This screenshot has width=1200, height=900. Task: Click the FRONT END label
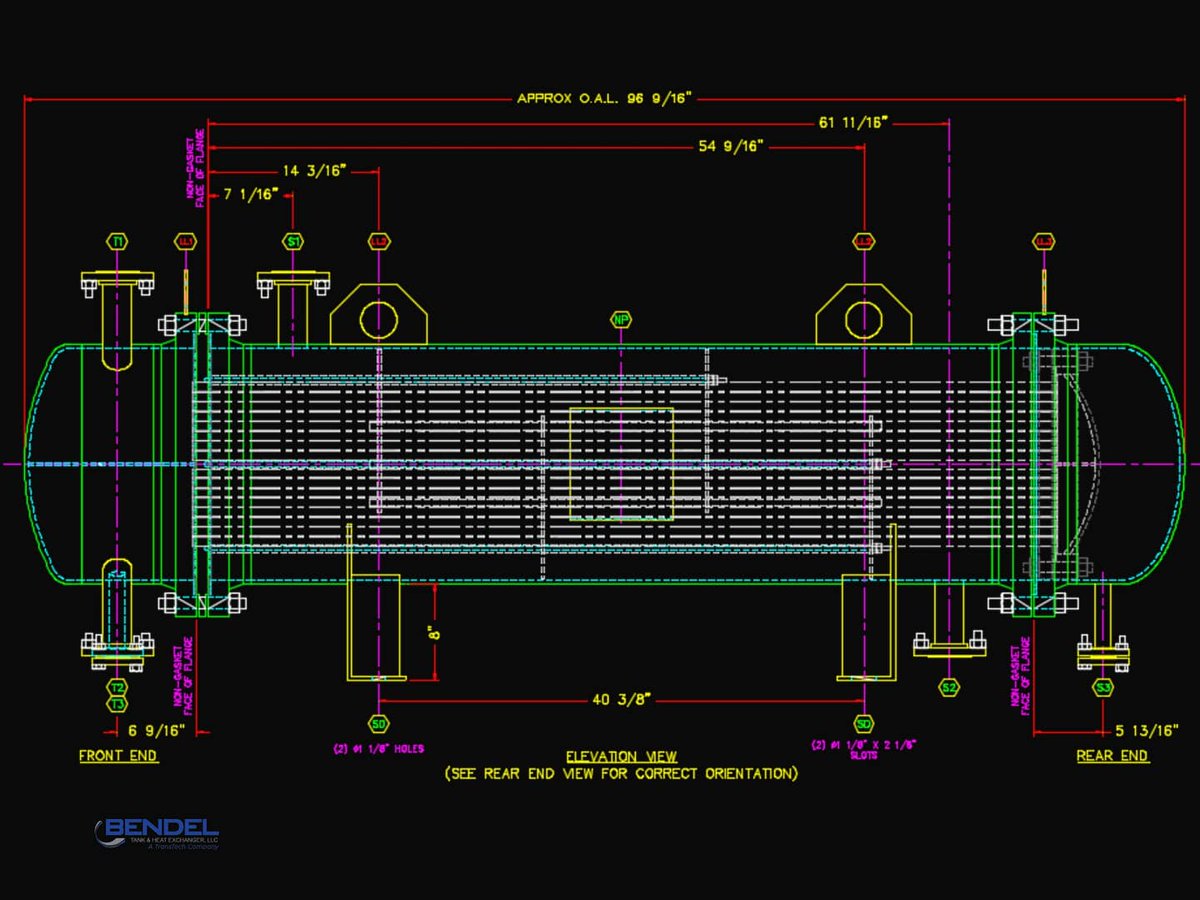tap(118, 756)
